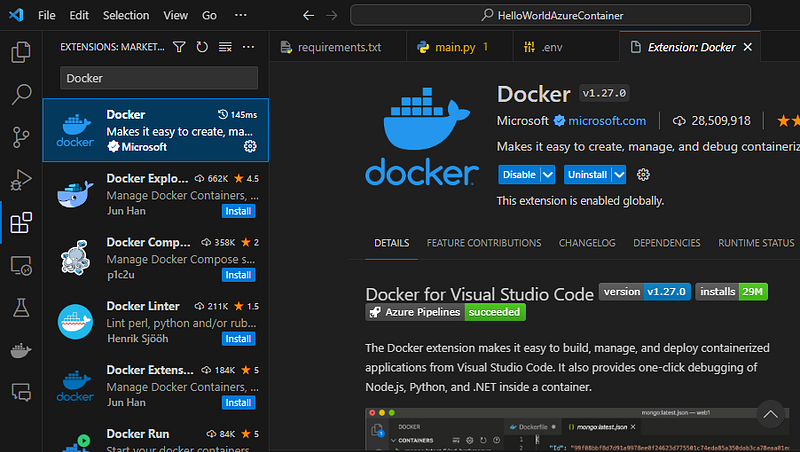Image resolution: width=800 pixels, height=452 pixels.
Task: Select the RUNTIME STATUS tab
Action: [x=756, y=243]
